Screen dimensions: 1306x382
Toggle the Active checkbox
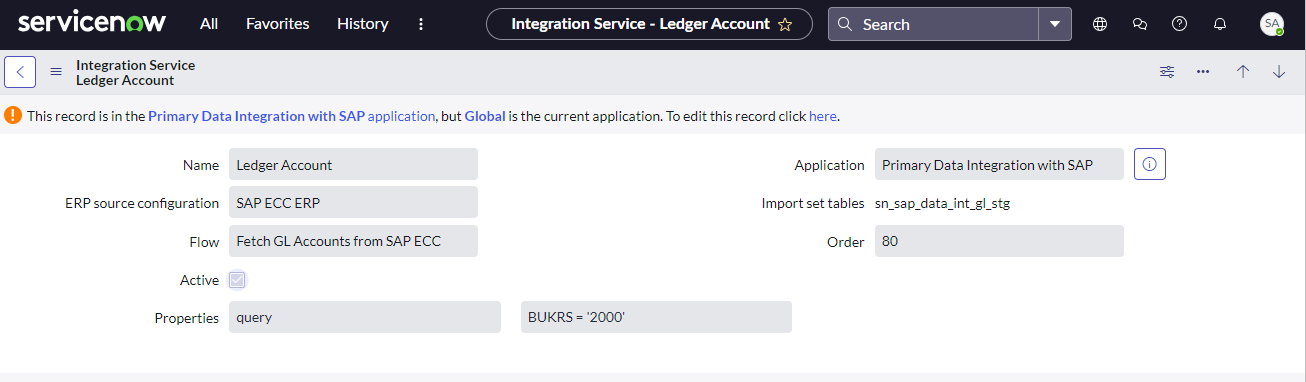(x=237, y=280)
